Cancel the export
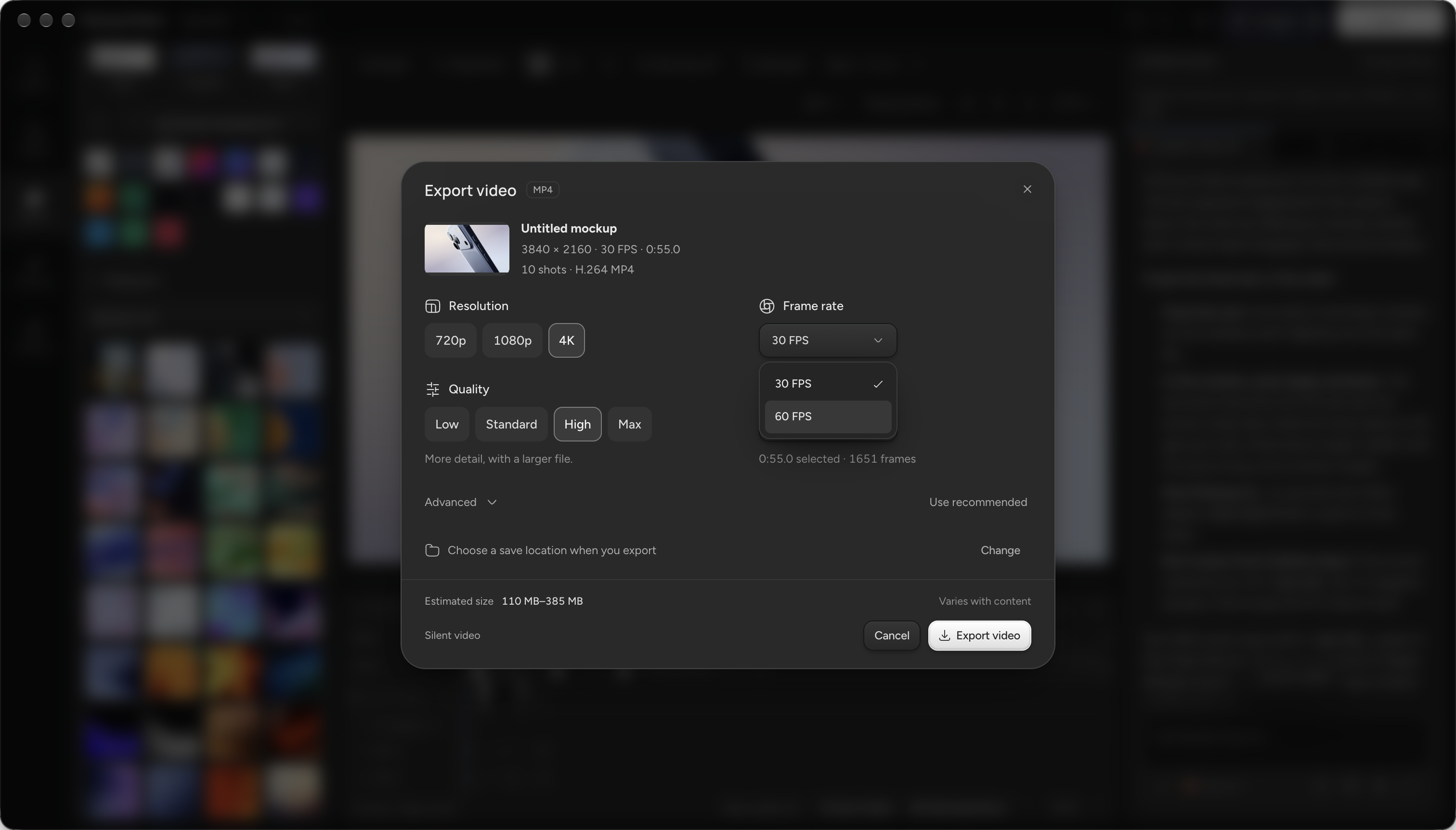 point(892,635)
